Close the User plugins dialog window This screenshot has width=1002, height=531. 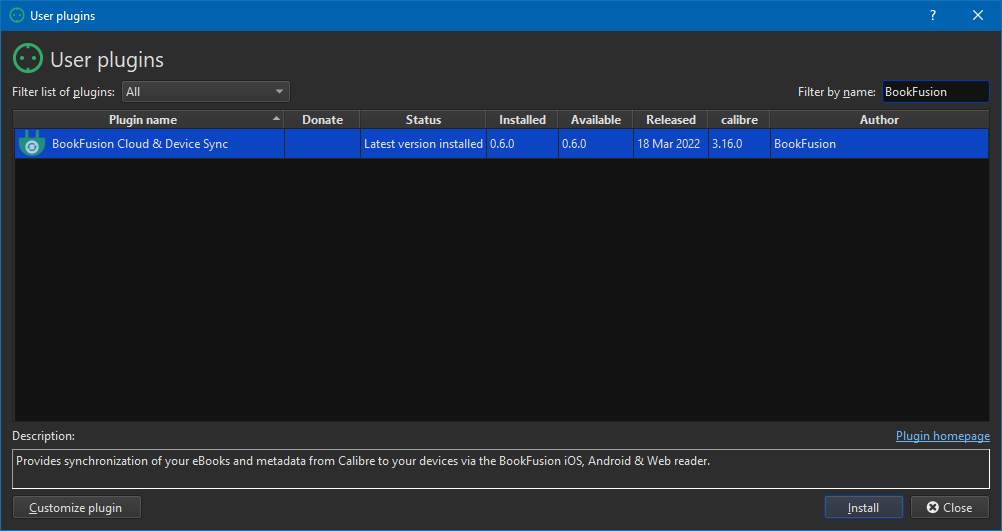click(978, 15)
